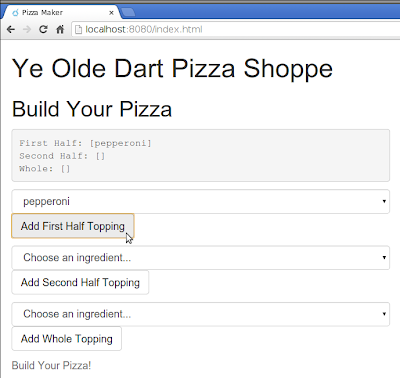Viewport: 400px width, 378px height.
Task: Click the Whole: [] line
Action: coord(45,169)
